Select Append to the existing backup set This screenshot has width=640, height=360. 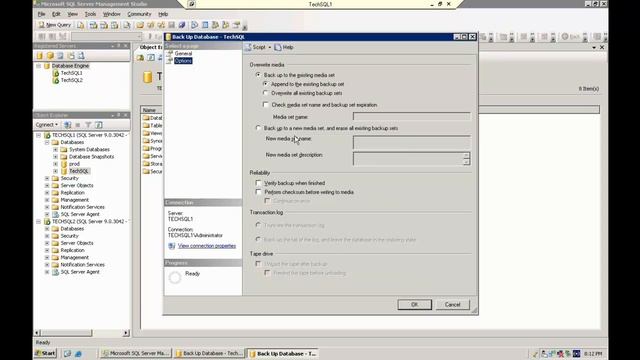[266, 84]
